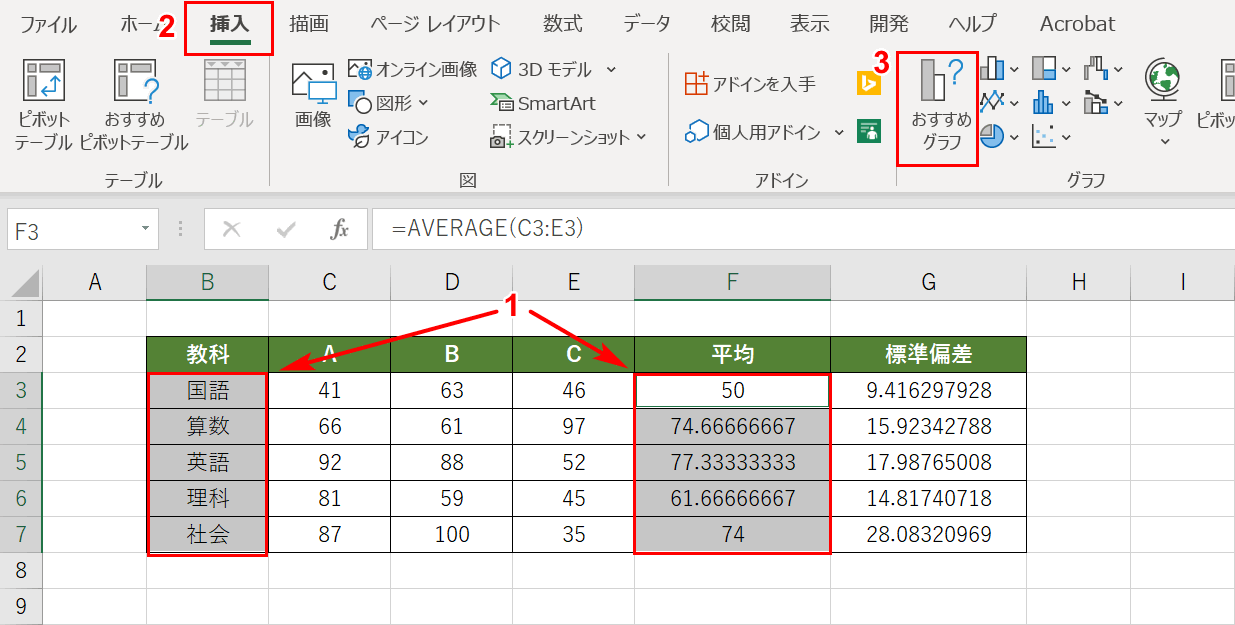Expand the column chart dropdown arrow

click(1013, 68)
